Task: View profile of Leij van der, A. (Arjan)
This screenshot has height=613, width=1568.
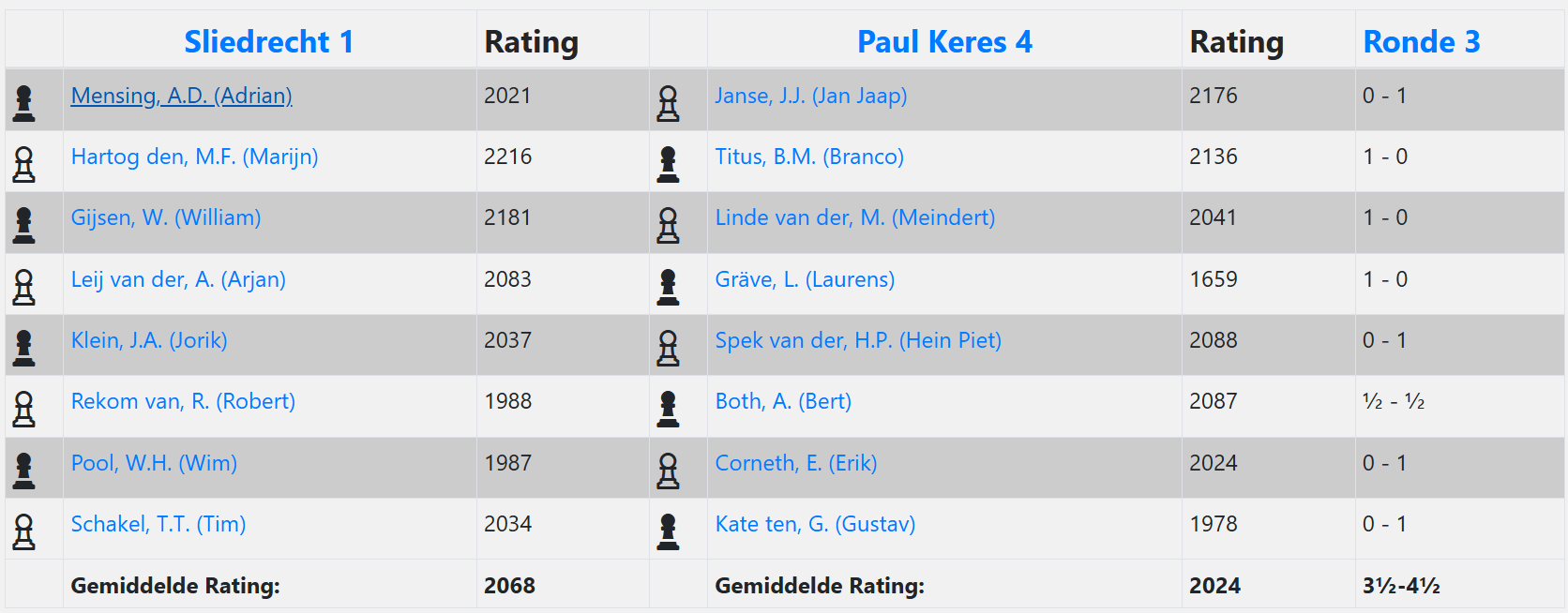Action: click(x=178, y=279)
